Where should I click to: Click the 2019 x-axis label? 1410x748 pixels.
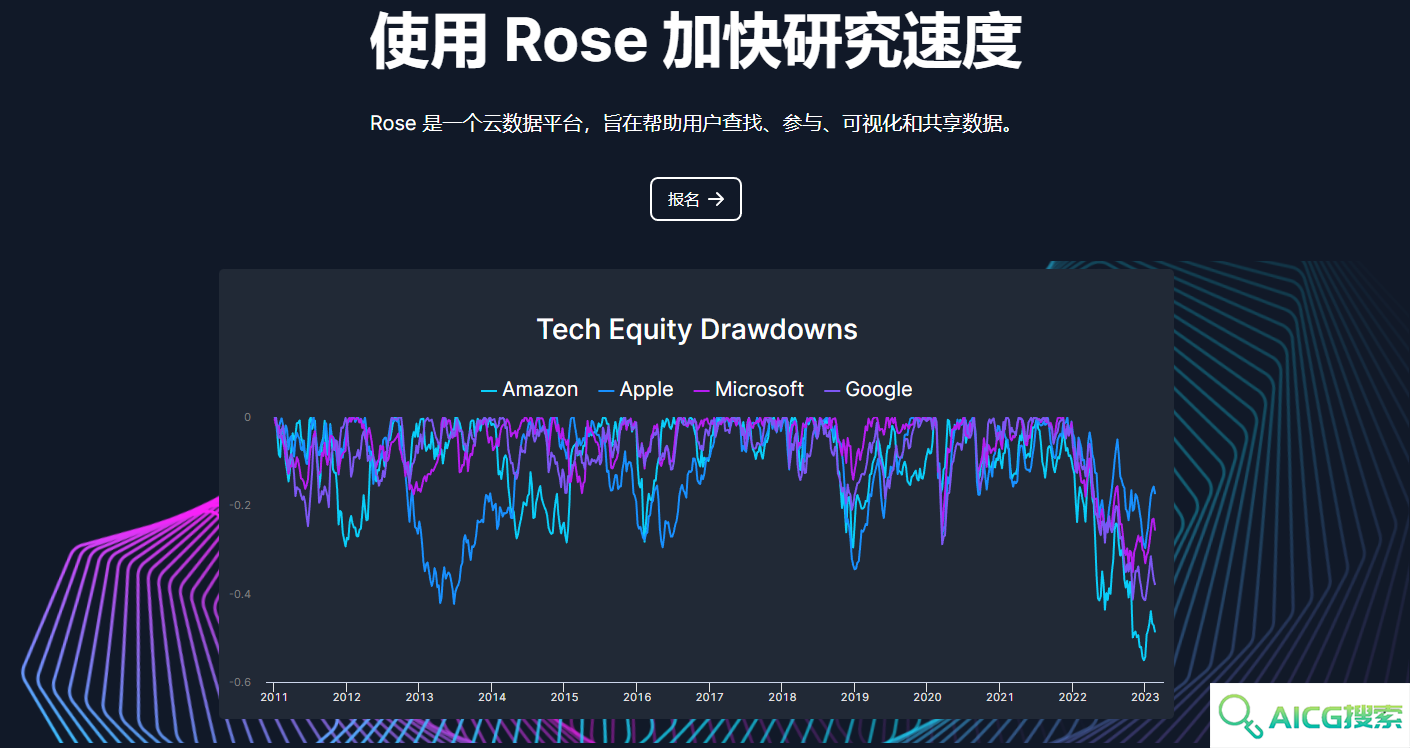click(x=855, y=697)
